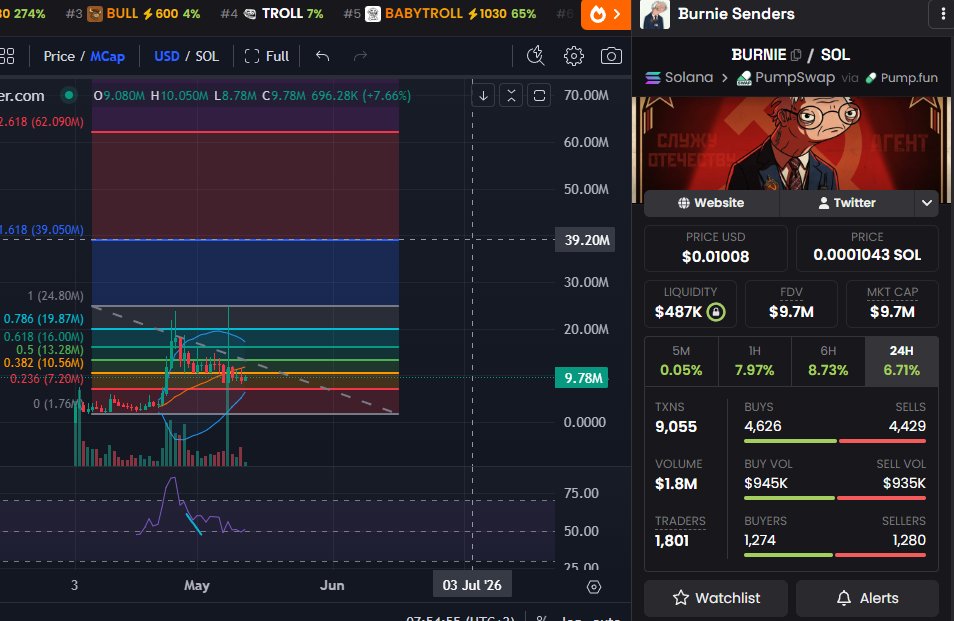Expand the social links dropdown chevron

pyautogui.click(x=927, y=203)
